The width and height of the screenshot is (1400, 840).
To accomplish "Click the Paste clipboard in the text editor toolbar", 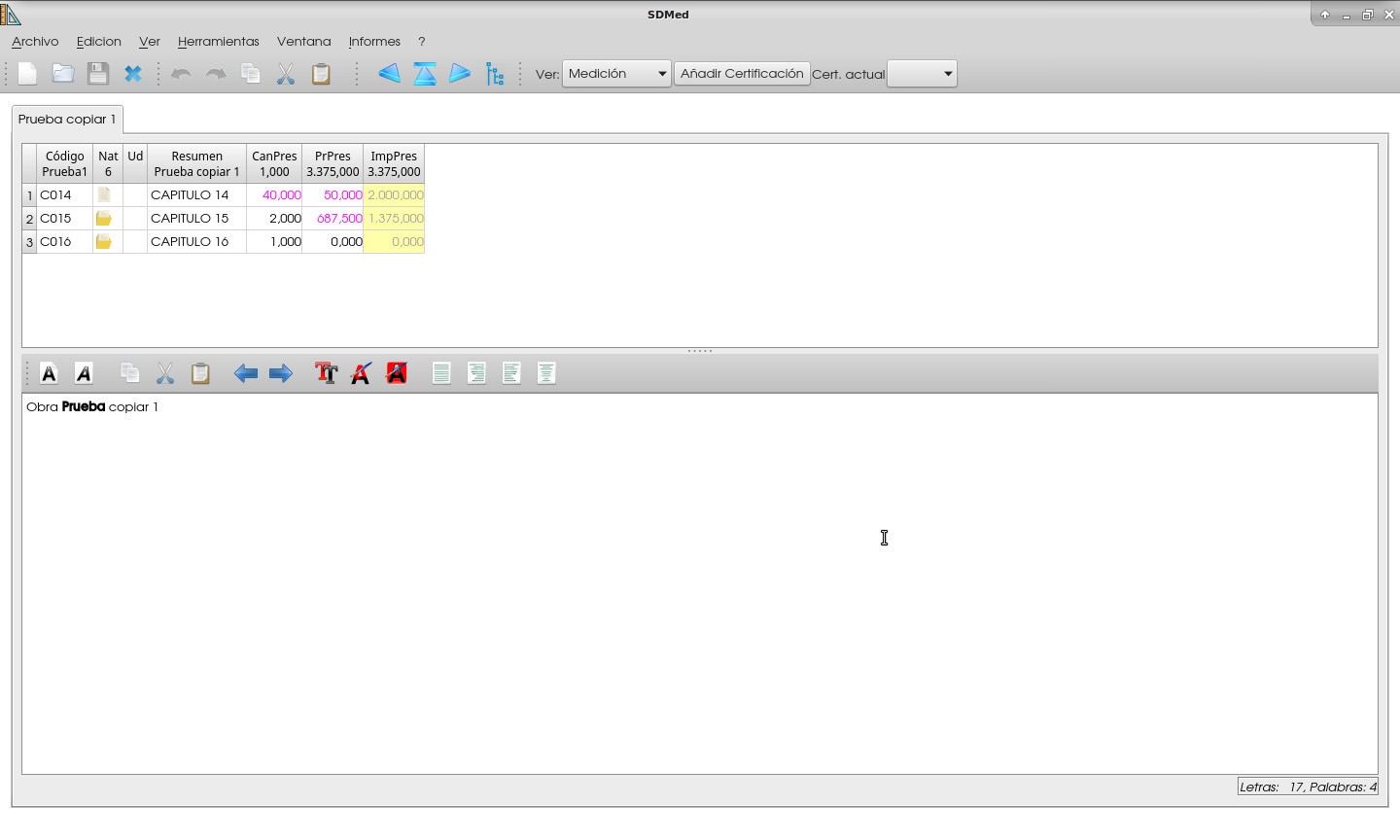I will coord(200,373).
